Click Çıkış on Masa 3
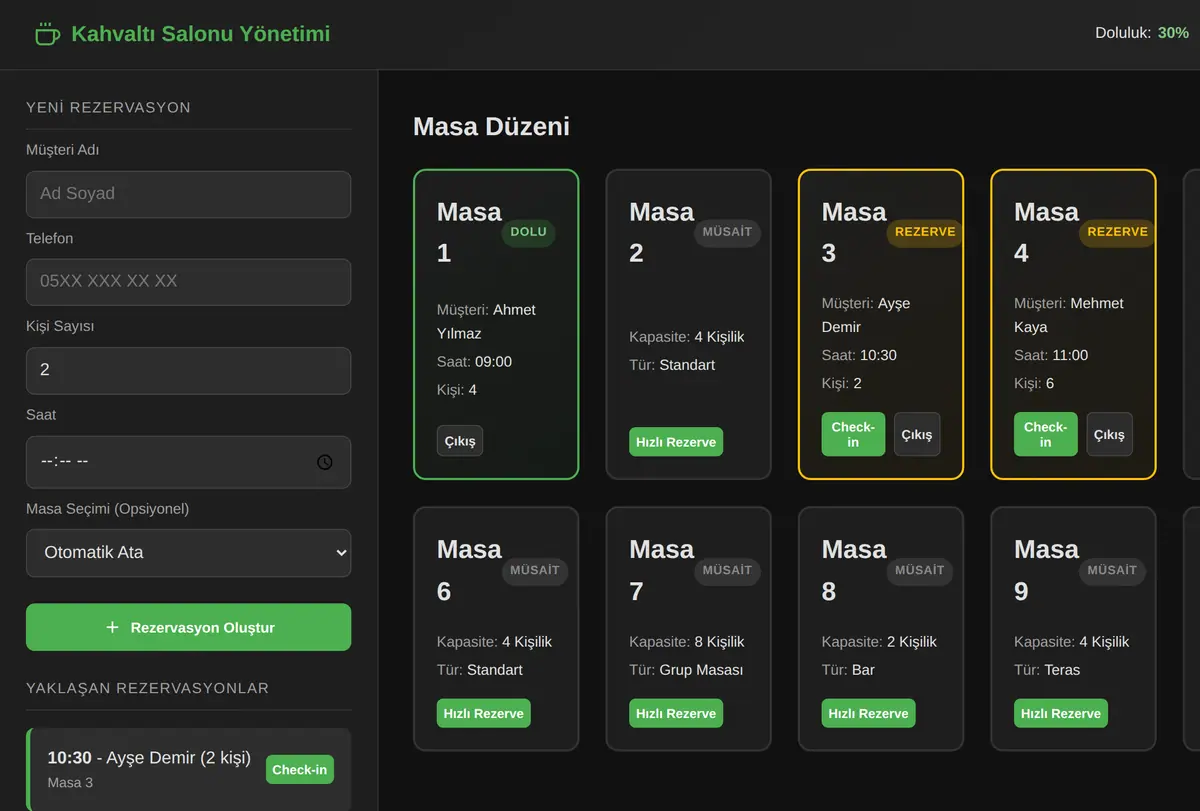 (x=917, y=434)
